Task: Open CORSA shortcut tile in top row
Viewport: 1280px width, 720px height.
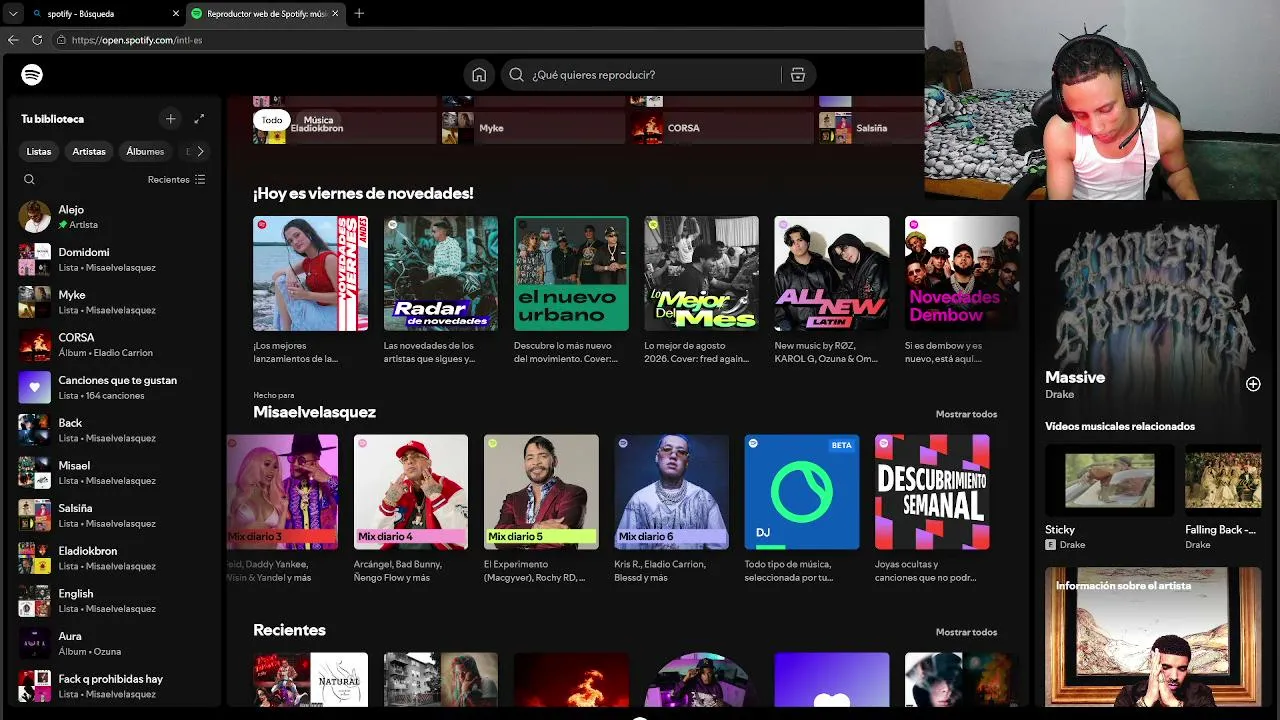Action: (721, 128)
